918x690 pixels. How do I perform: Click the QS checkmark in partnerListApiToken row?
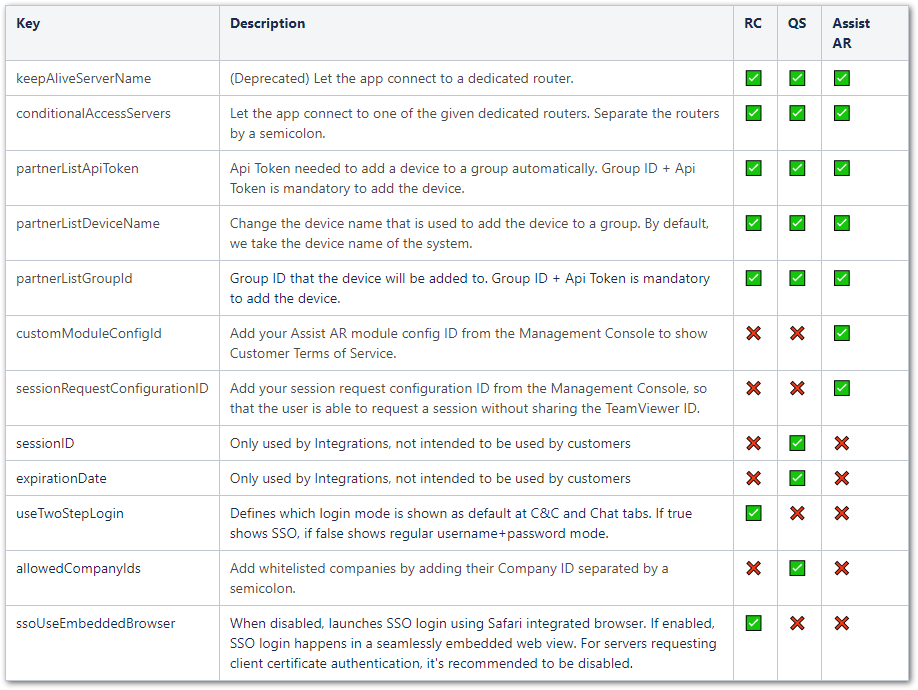coord(797,168)
